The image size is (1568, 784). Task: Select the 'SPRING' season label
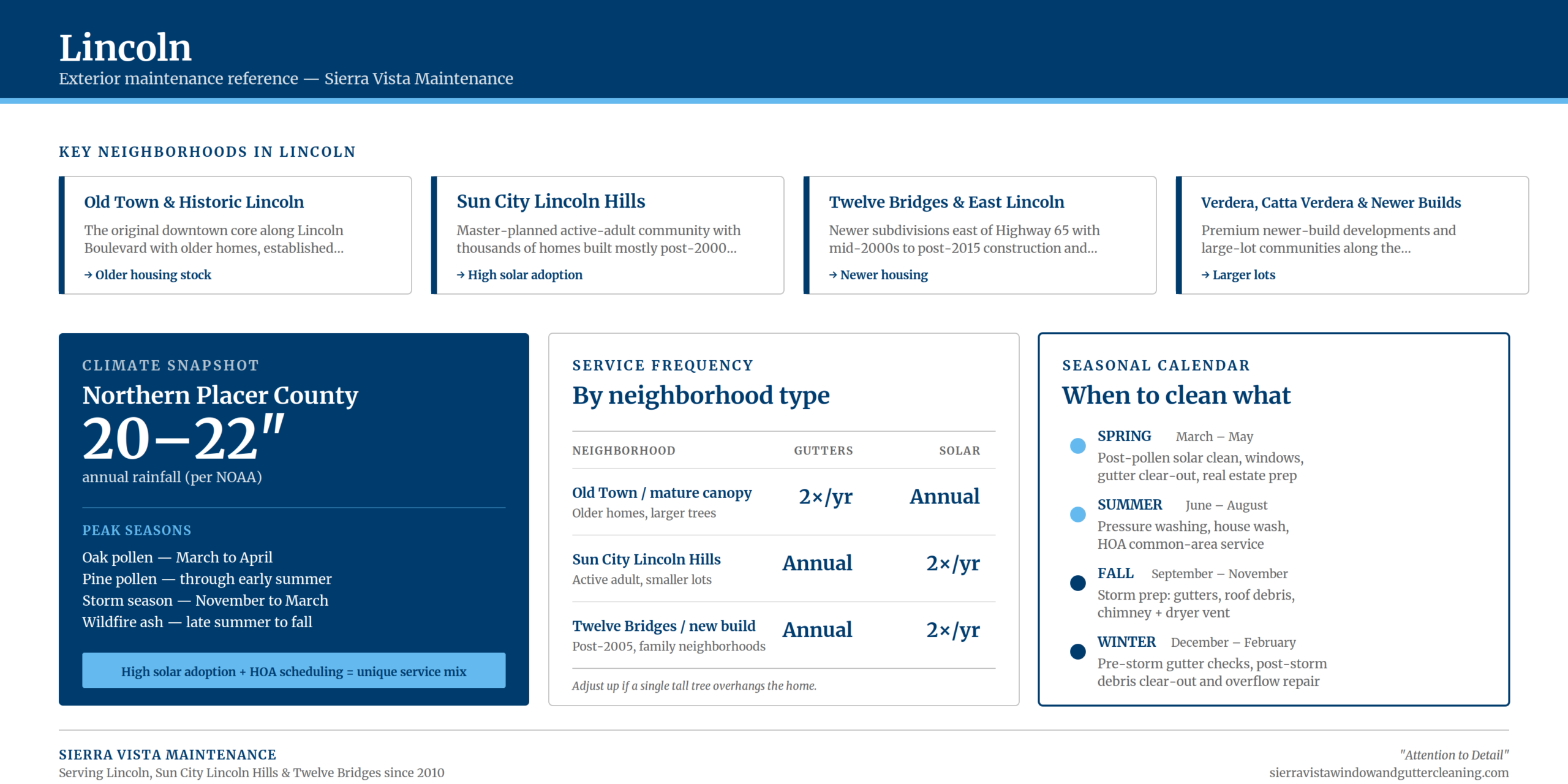[x=1125, y=436]
